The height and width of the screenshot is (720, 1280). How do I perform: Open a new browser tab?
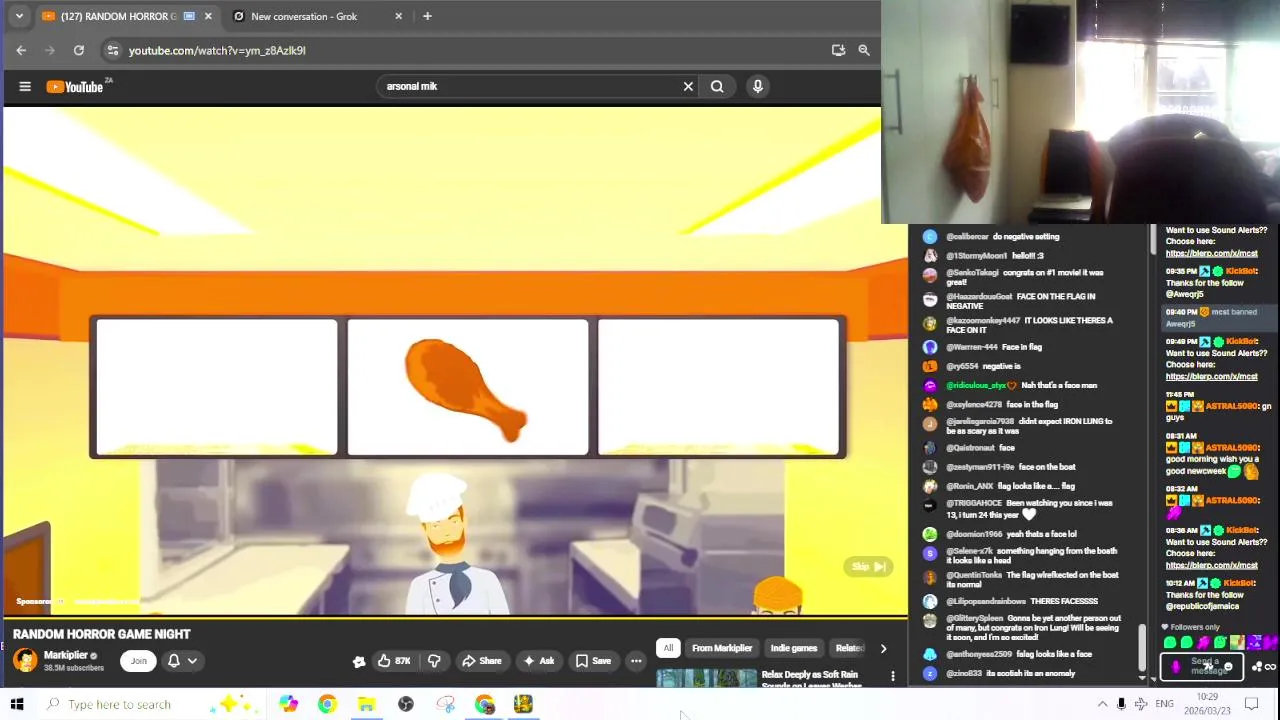pos(427,16)
